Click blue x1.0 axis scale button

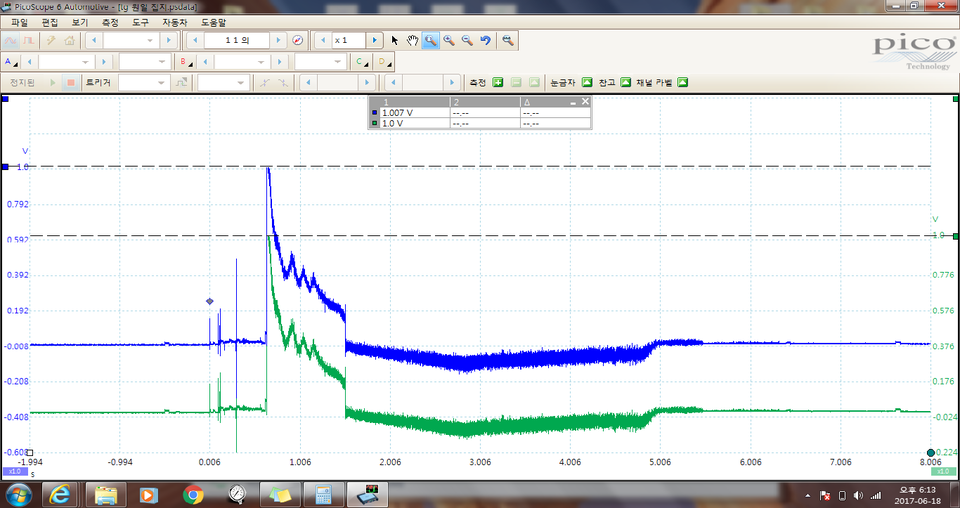coord(14,471)
